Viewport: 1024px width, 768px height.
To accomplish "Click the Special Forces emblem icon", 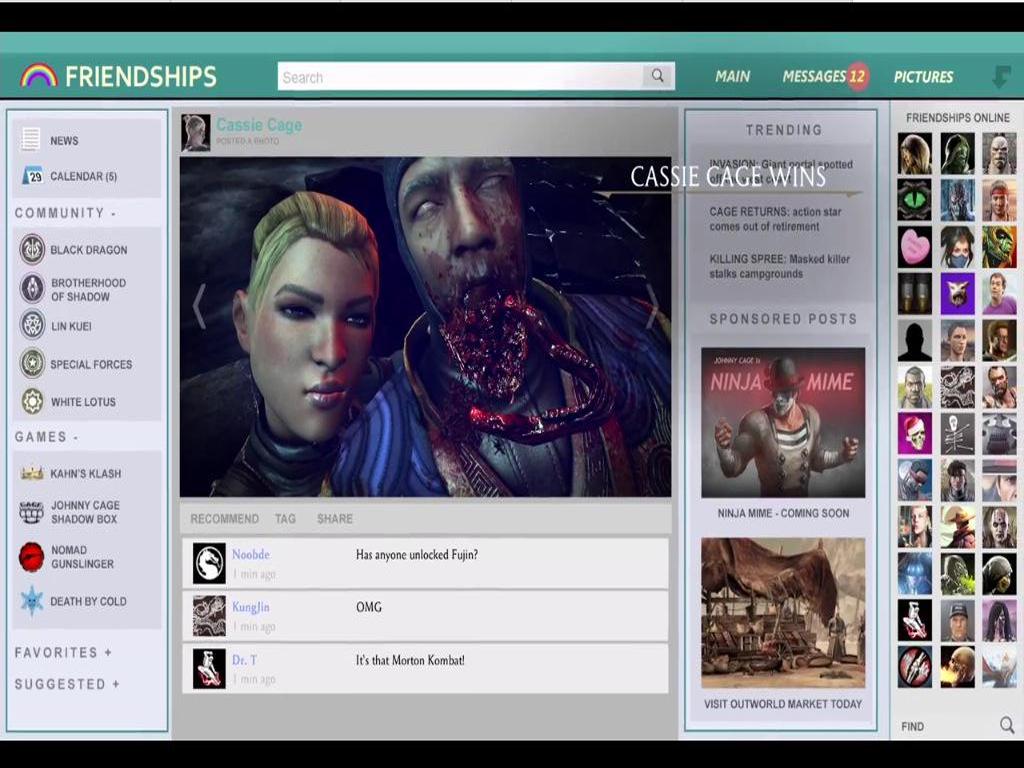I will pyautogui.click(x=31, y=364).
